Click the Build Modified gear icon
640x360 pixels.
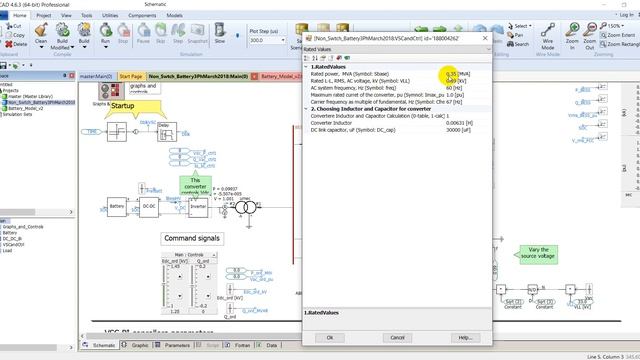point(62,30)
